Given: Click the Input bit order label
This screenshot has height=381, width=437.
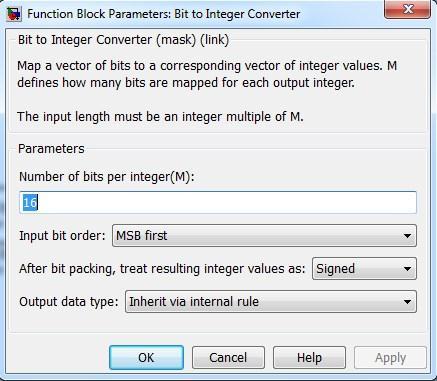Looking at the screenshot, I should pos(62,236).
